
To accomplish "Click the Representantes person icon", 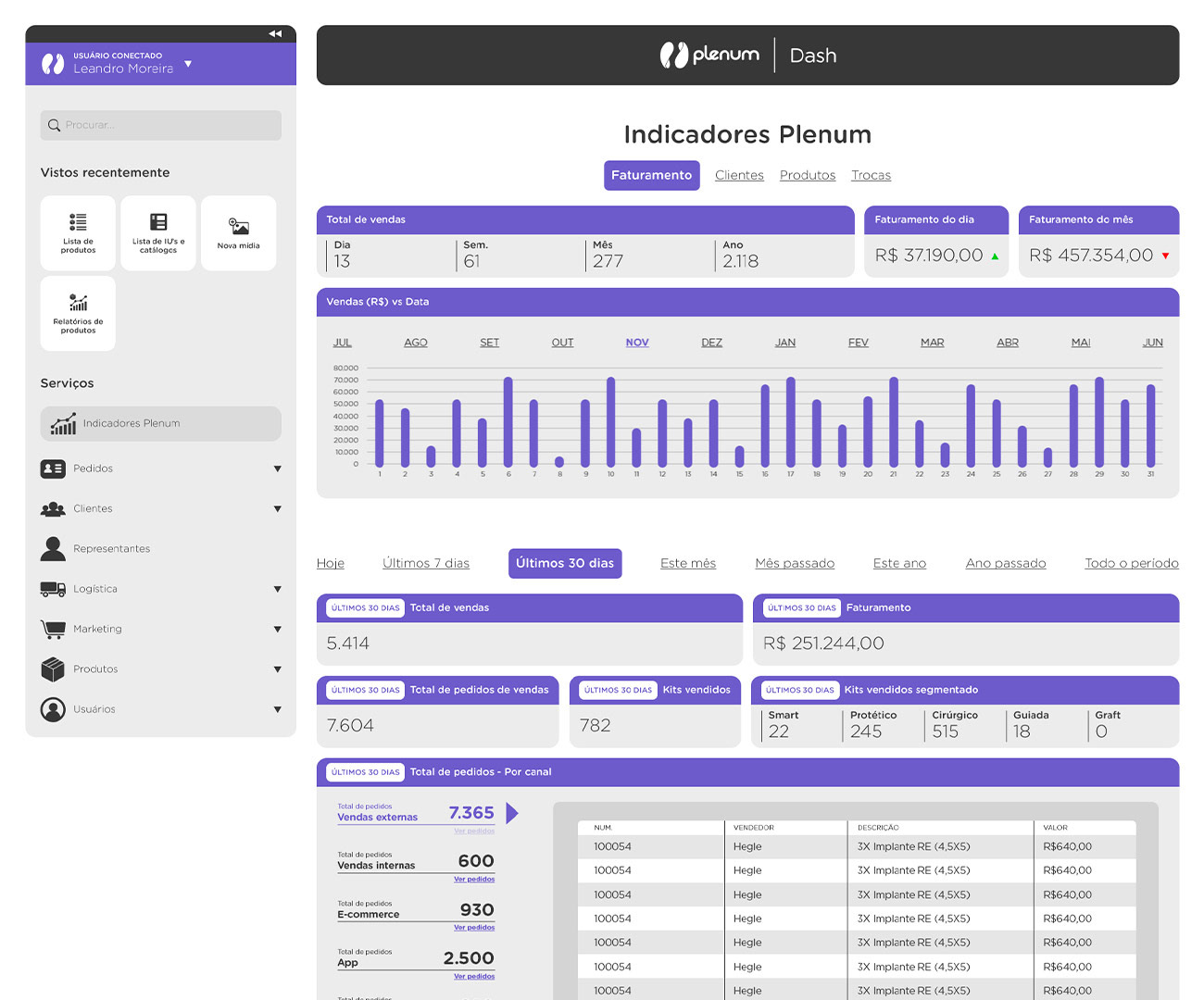I will 53,549.
